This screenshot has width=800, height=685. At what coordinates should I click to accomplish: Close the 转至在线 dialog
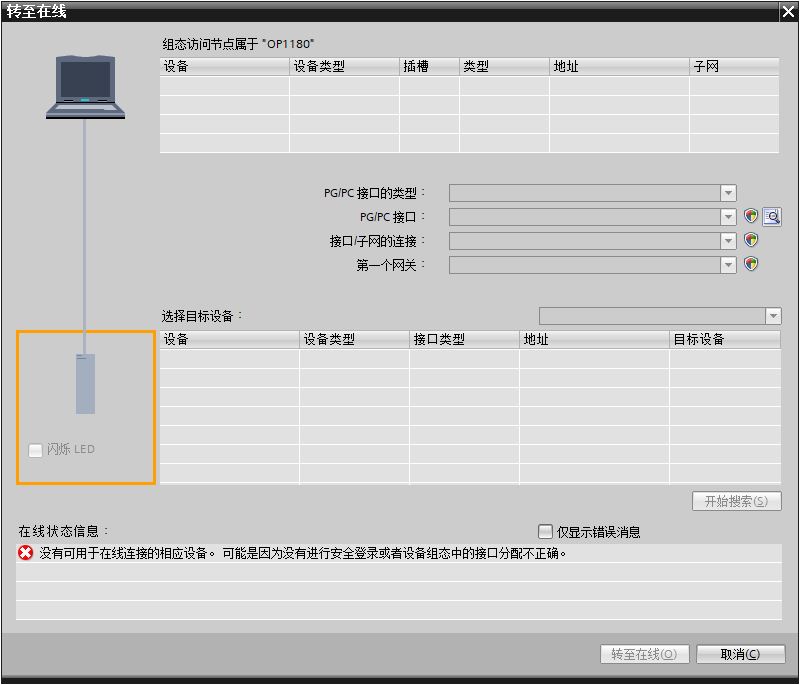click(789, 11)
